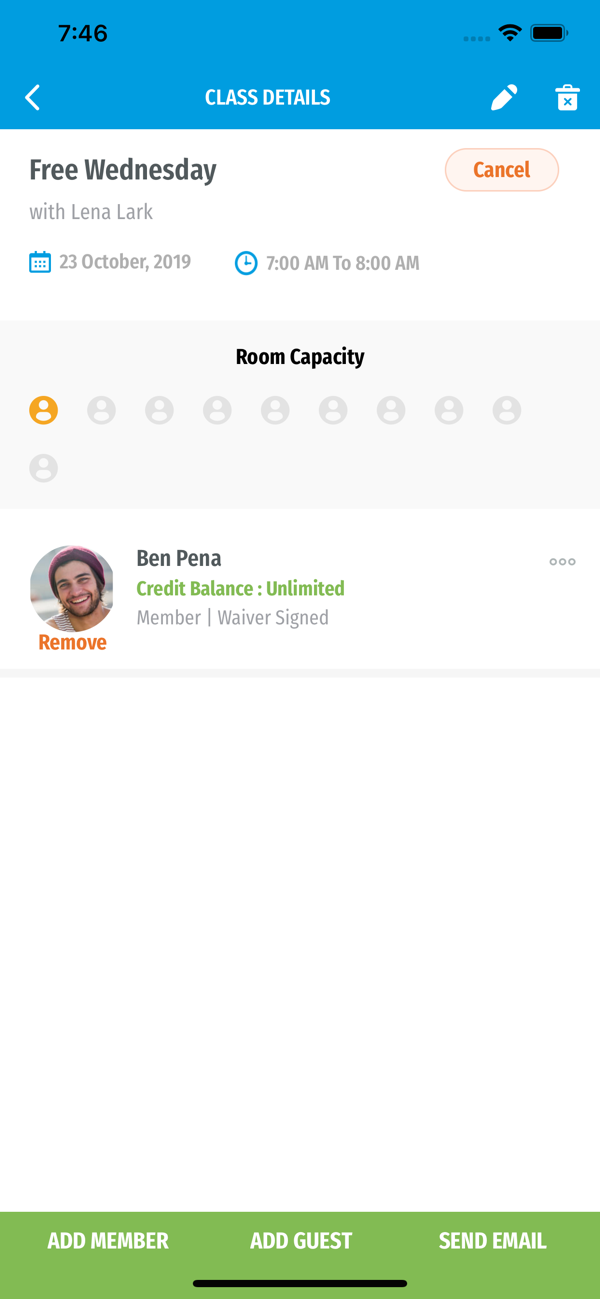
Task: Tap the clock icon beside the time
Action: click(x=246, y=263)
